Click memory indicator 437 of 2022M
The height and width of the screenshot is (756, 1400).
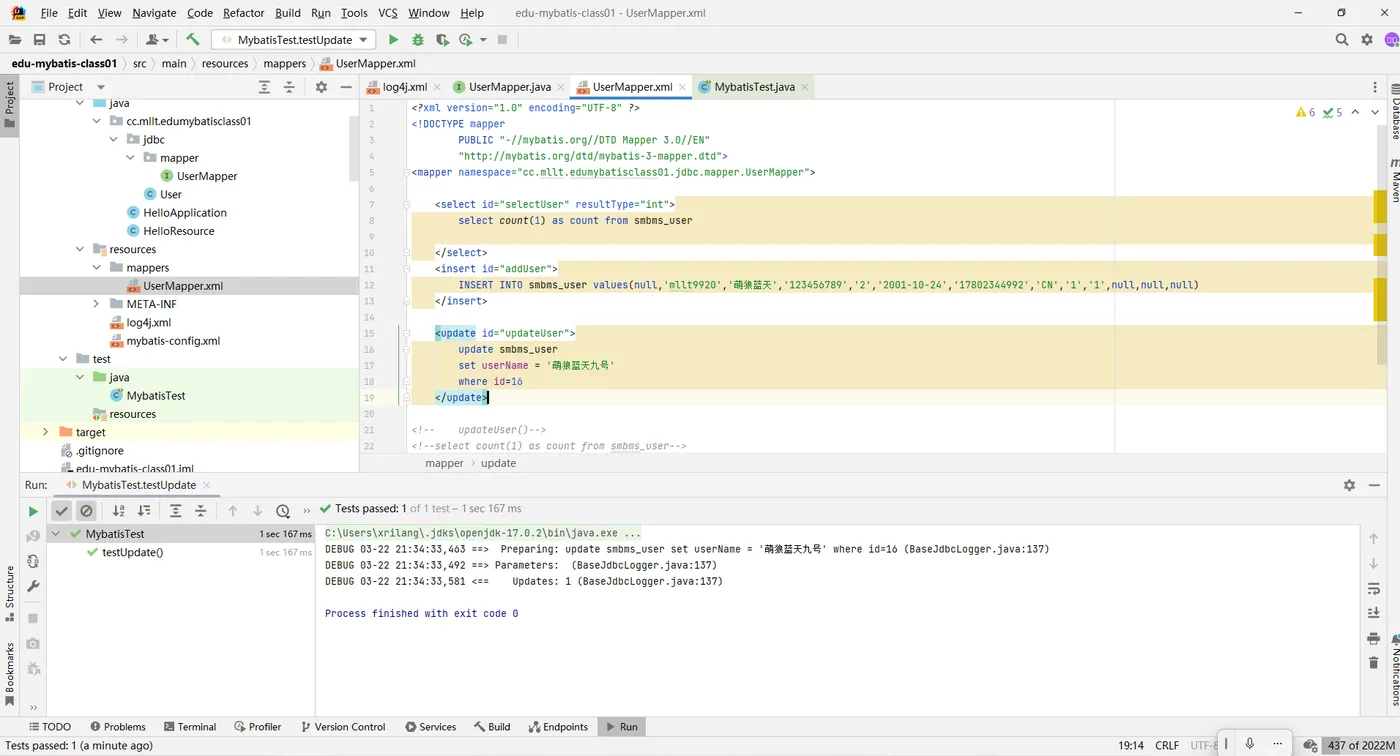point(1361,745)
